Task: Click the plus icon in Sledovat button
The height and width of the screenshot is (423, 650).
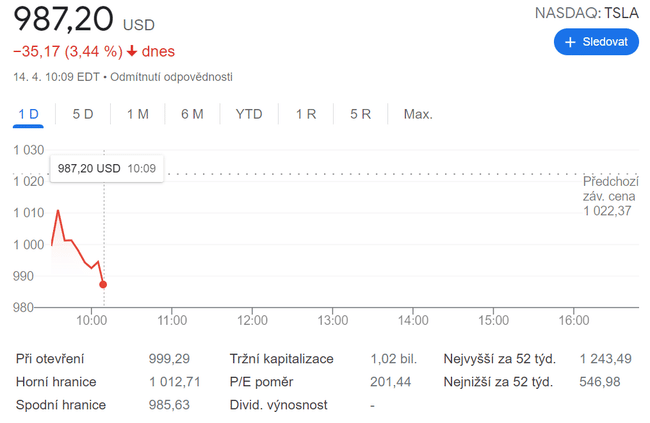Action: point(571,42)
